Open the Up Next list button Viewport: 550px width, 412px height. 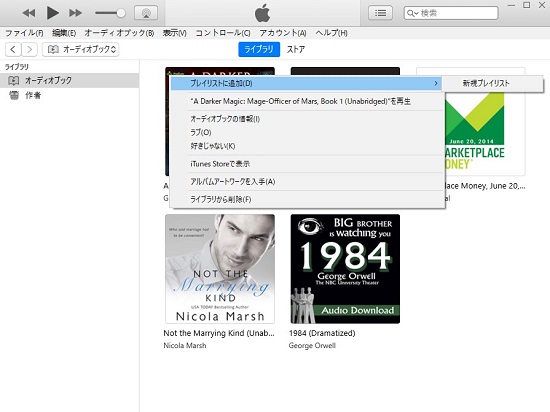[380, 13]
